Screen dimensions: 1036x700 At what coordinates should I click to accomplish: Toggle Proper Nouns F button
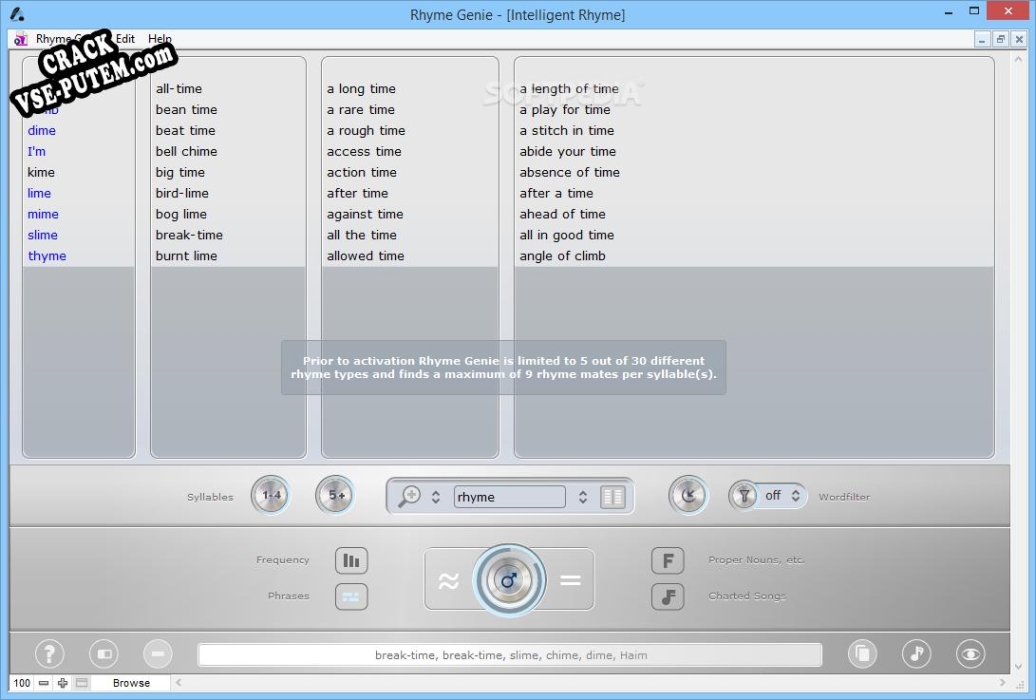tap(667, 561)
